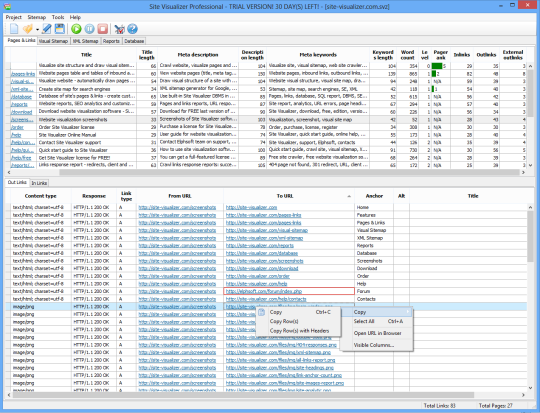Switch to the In Links tab
Viewport: 540px width, 413px height.
tap(39, 183)
